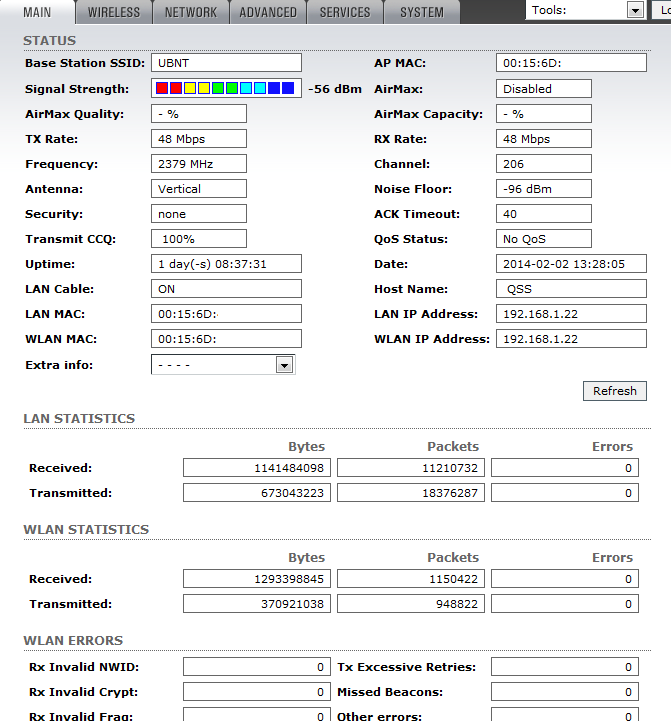Open the SYSTEM tab

pyautogui.click(x=422, y=12)
